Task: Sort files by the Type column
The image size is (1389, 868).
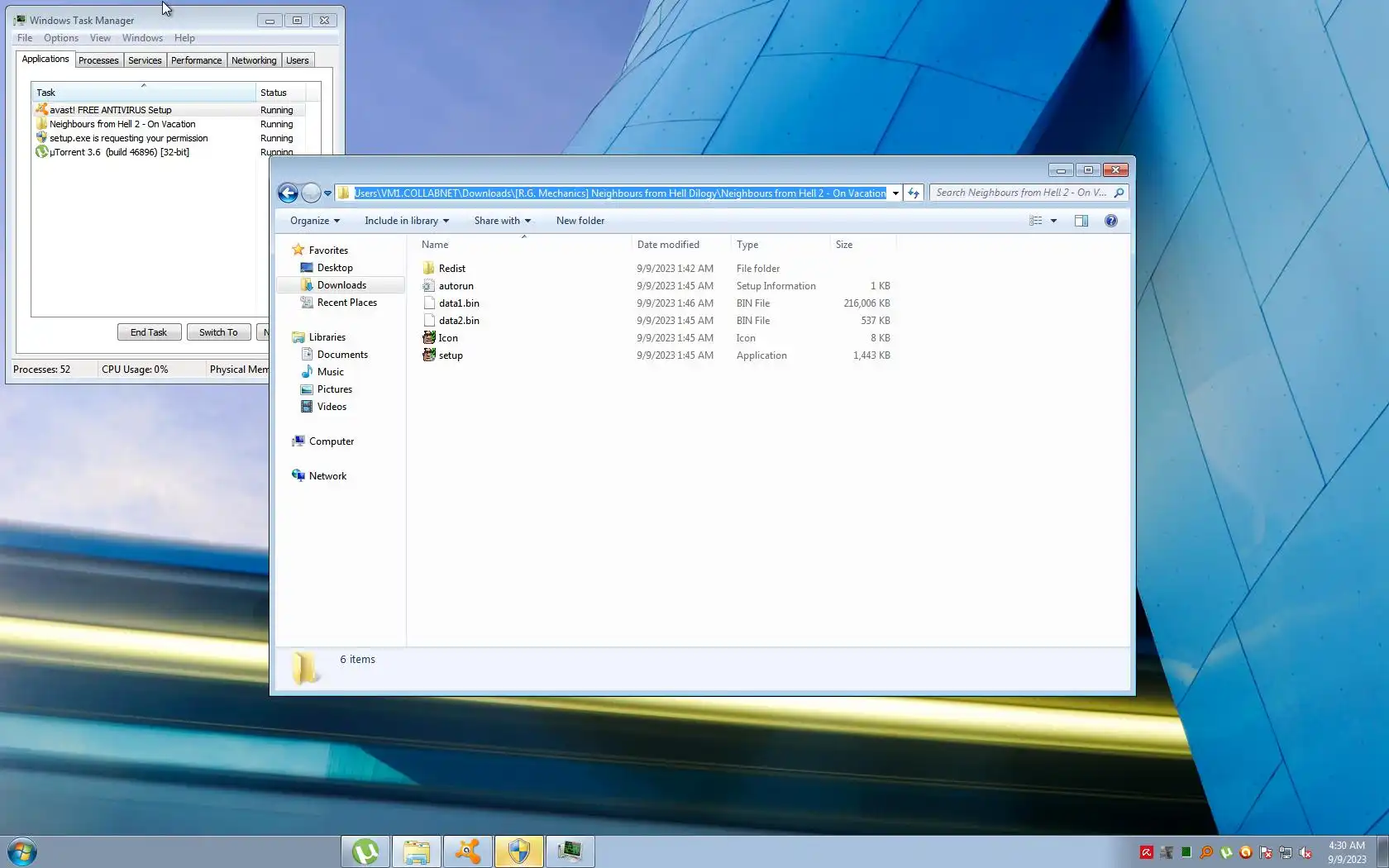Action: point(780,245)
